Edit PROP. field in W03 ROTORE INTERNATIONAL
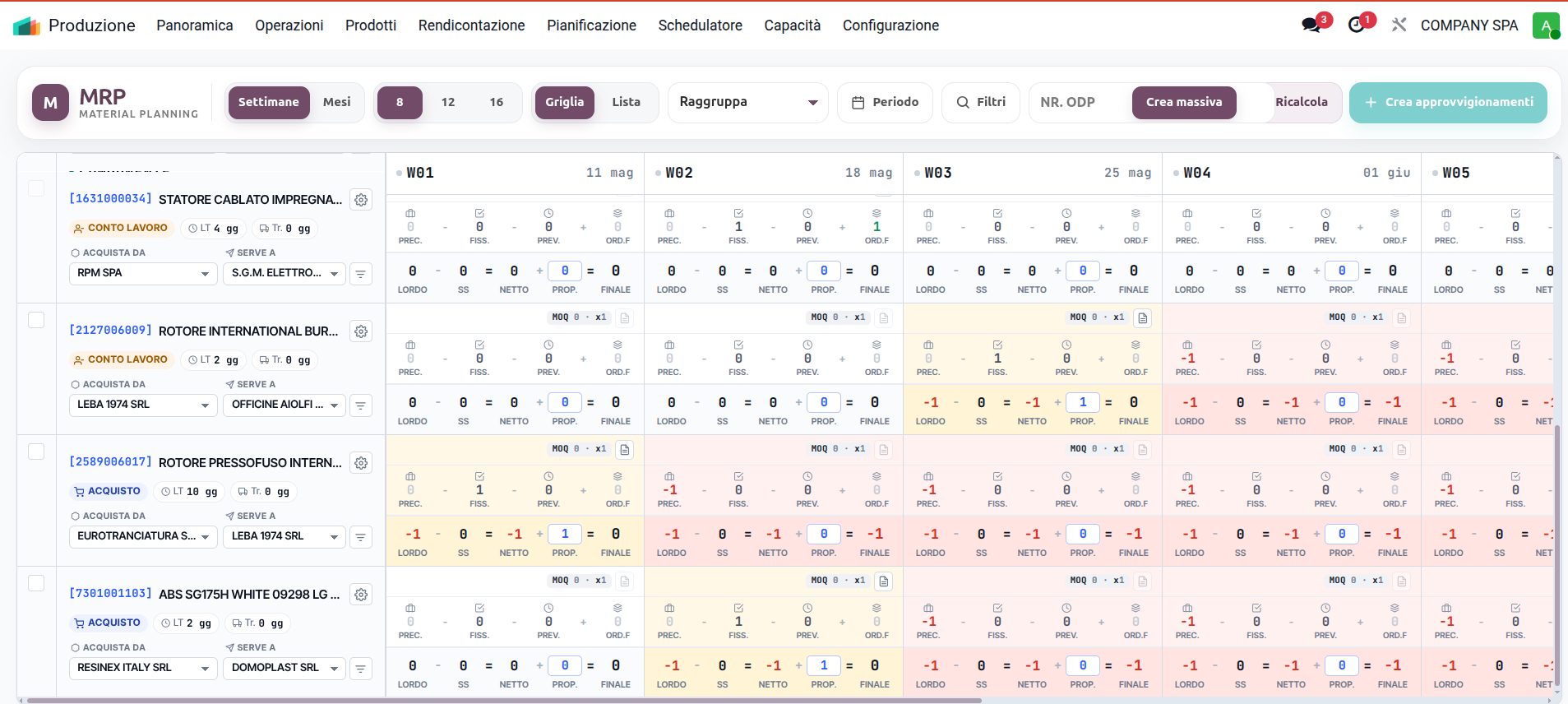1568x704 pixels. point(1083,403)
